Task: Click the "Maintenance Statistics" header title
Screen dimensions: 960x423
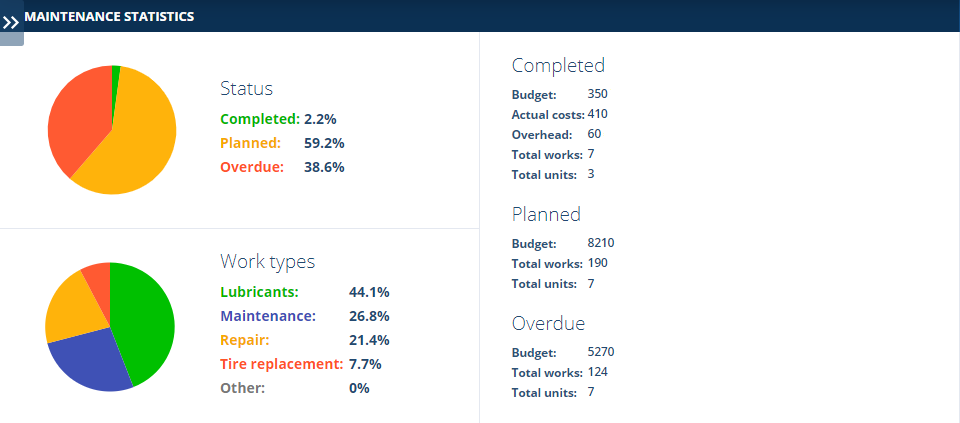Action: pyautogui.click(x=109, y=16)
